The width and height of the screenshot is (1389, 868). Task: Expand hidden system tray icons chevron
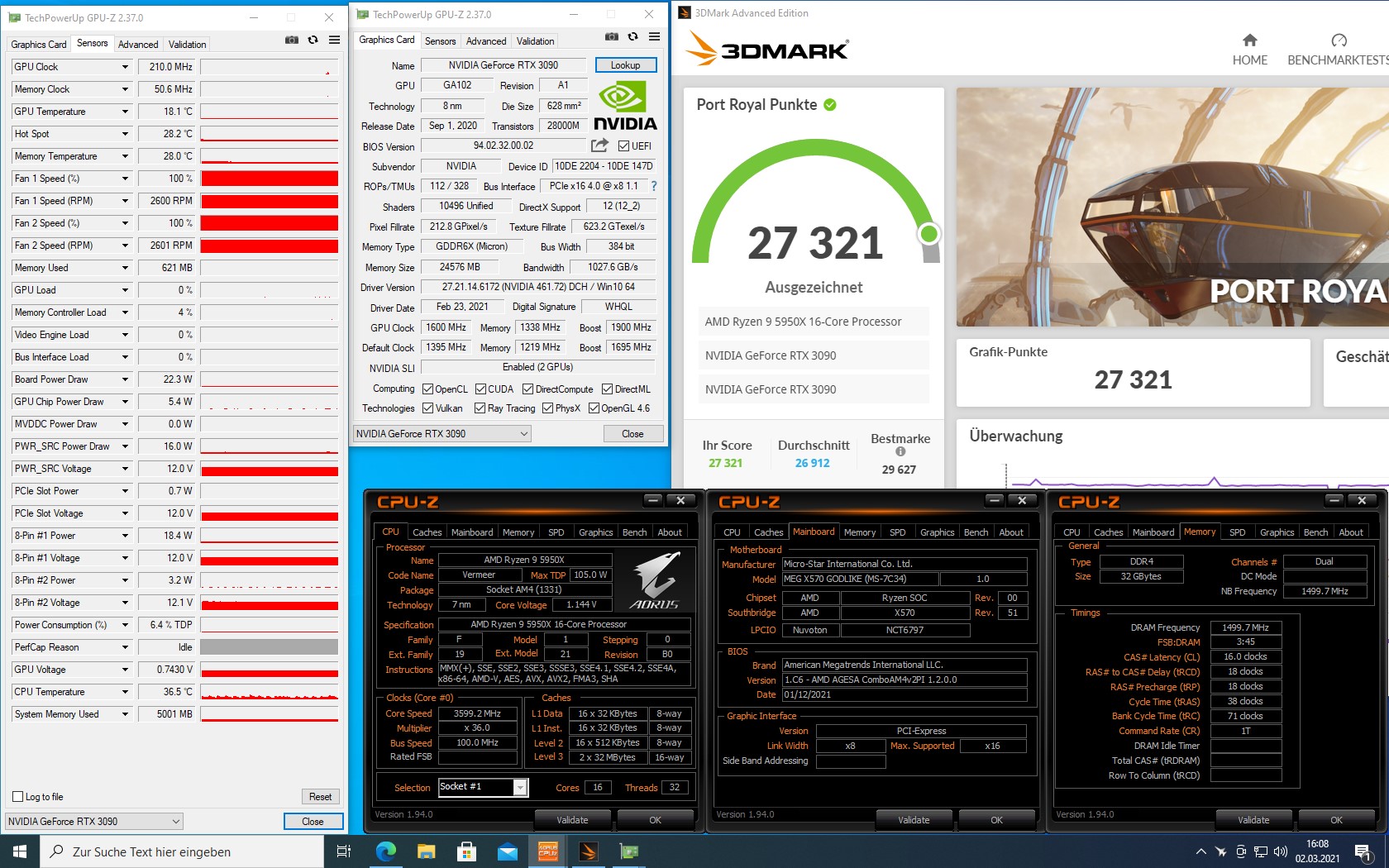pyautogui.click(x=1200, y=851)
